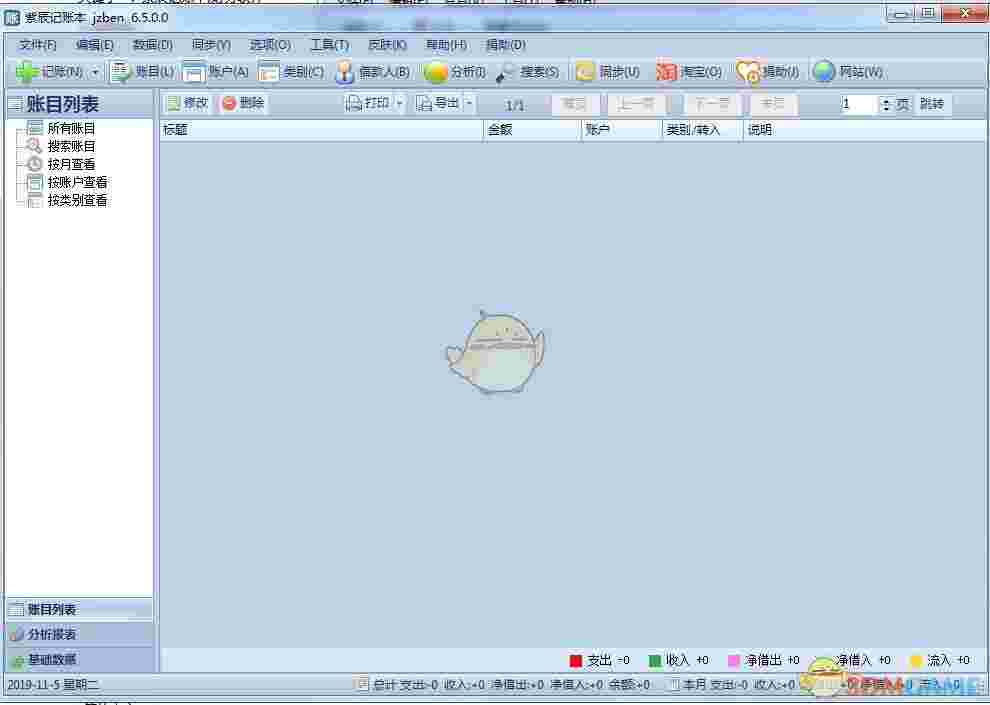The height and width of the screenshot is (705, 990).
Task: Expand the dropdown arrow beside 打印
Action: click(400, 103)
